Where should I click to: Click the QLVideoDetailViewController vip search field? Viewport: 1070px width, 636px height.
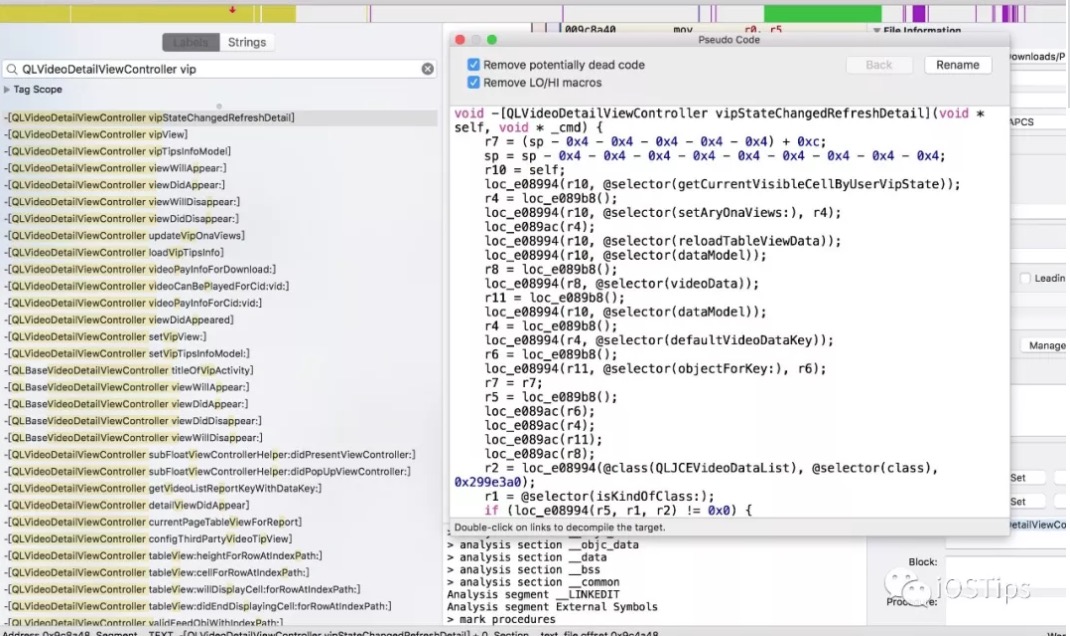(218, 69)
